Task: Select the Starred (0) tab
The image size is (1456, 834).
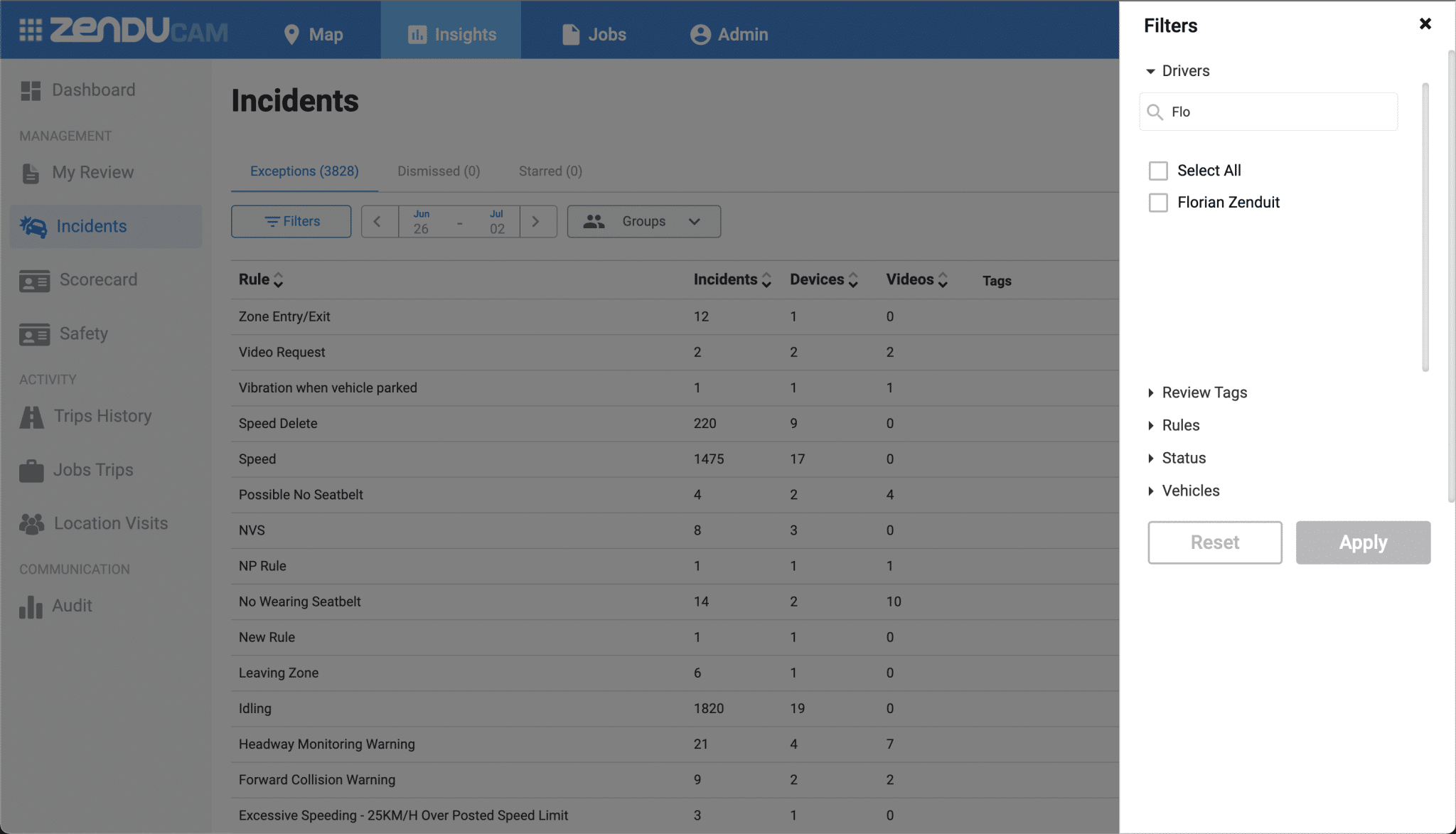Action: tap(550, 171)
